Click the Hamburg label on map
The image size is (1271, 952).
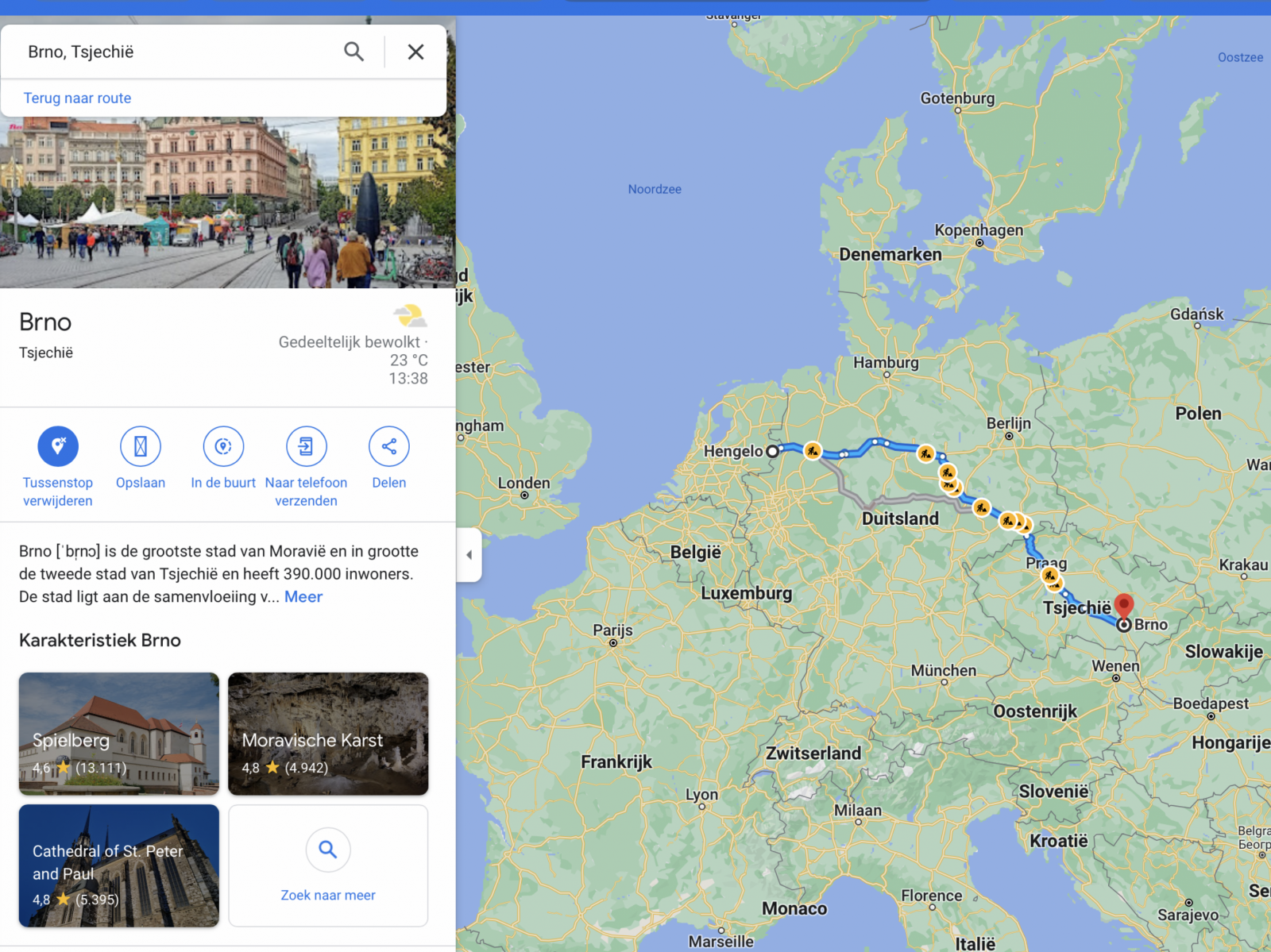coord(886,363)
